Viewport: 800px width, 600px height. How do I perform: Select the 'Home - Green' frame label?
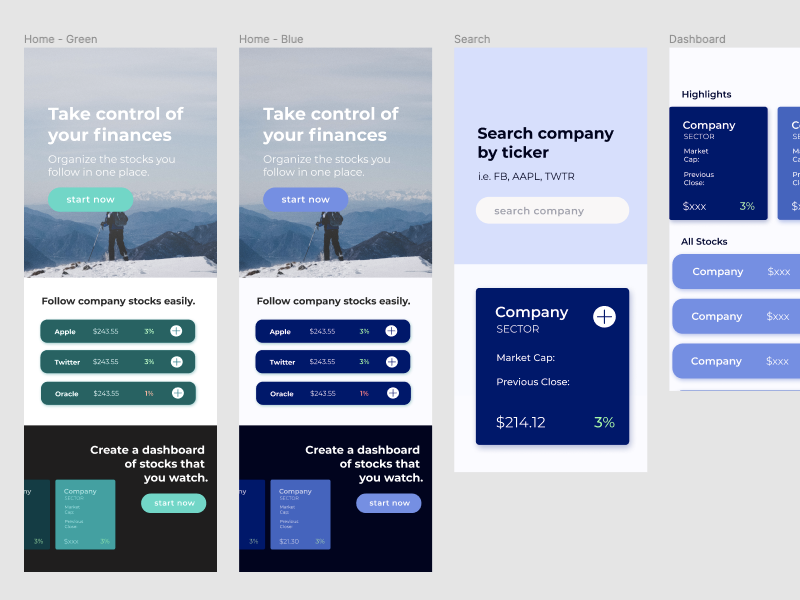pyautogui.click(x=61, y=39)
